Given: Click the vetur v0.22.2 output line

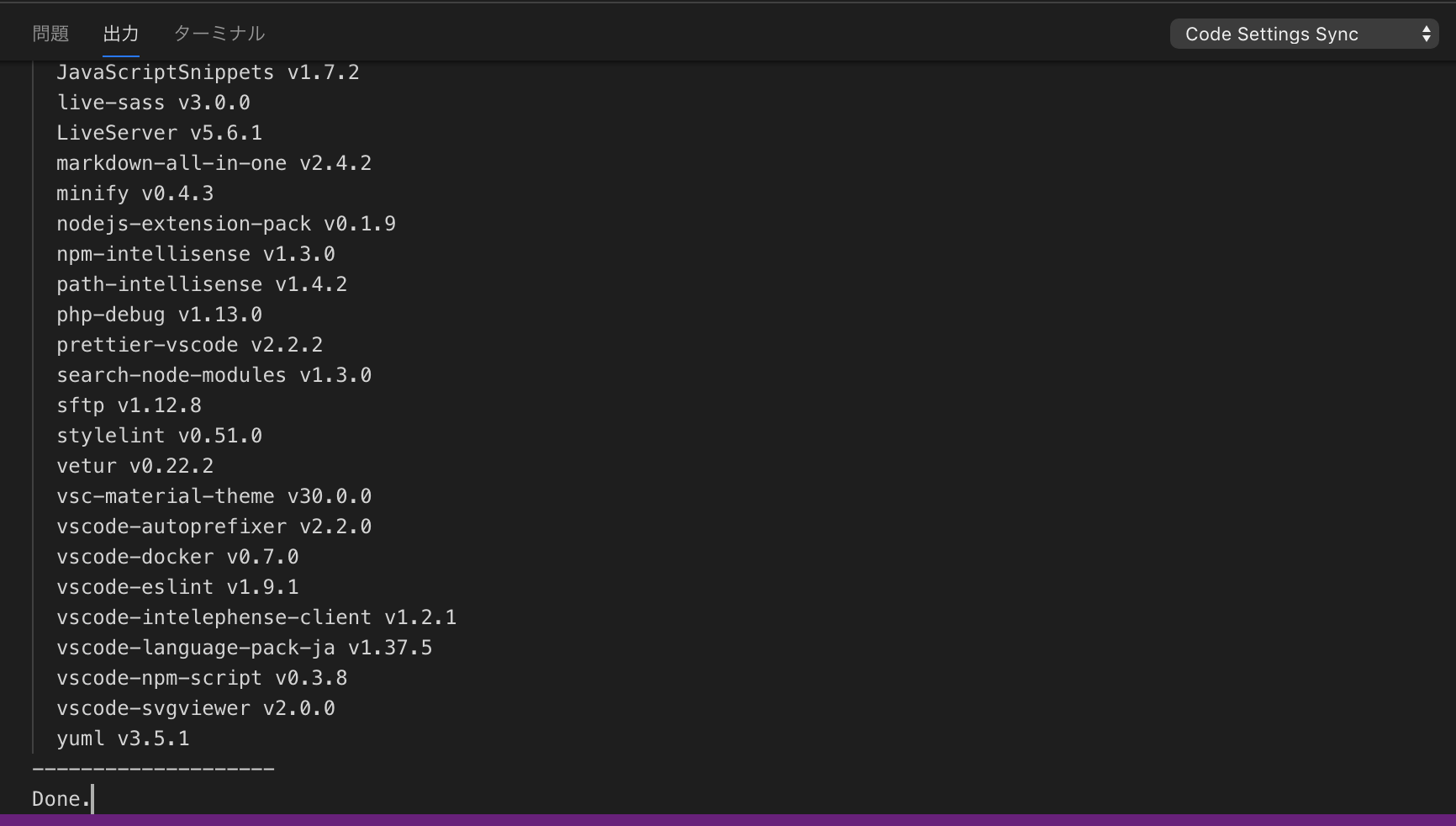Looking at the screenshot, I should click(135, 466).
